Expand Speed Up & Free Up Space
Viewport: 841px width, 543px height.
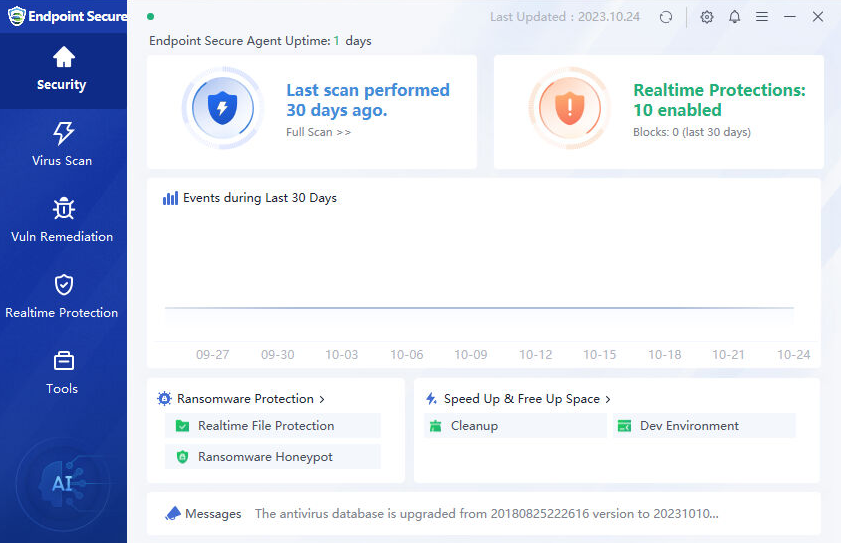(x=607, y=399)
